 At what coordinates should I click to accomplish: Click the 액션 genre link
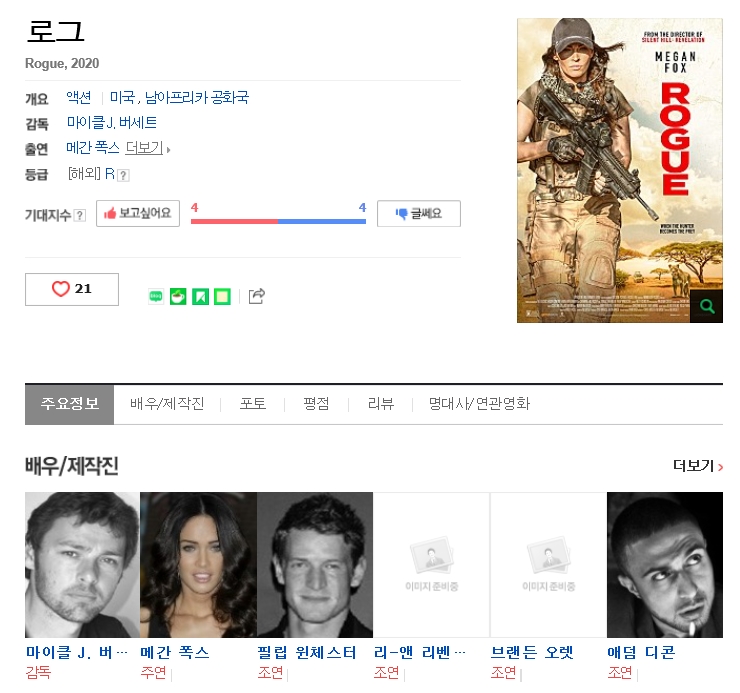(79, 98)
